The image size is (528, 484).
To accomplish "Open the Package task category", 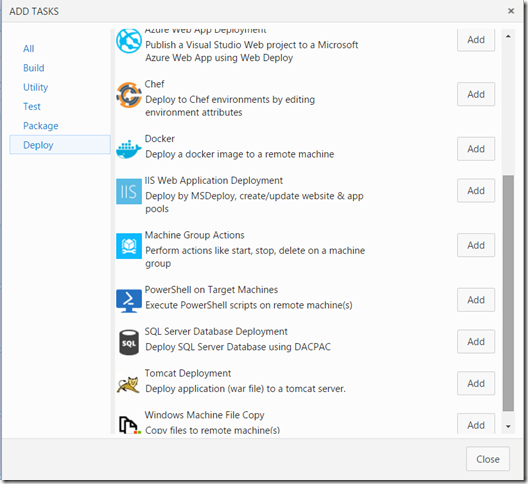I will (40, 126).
